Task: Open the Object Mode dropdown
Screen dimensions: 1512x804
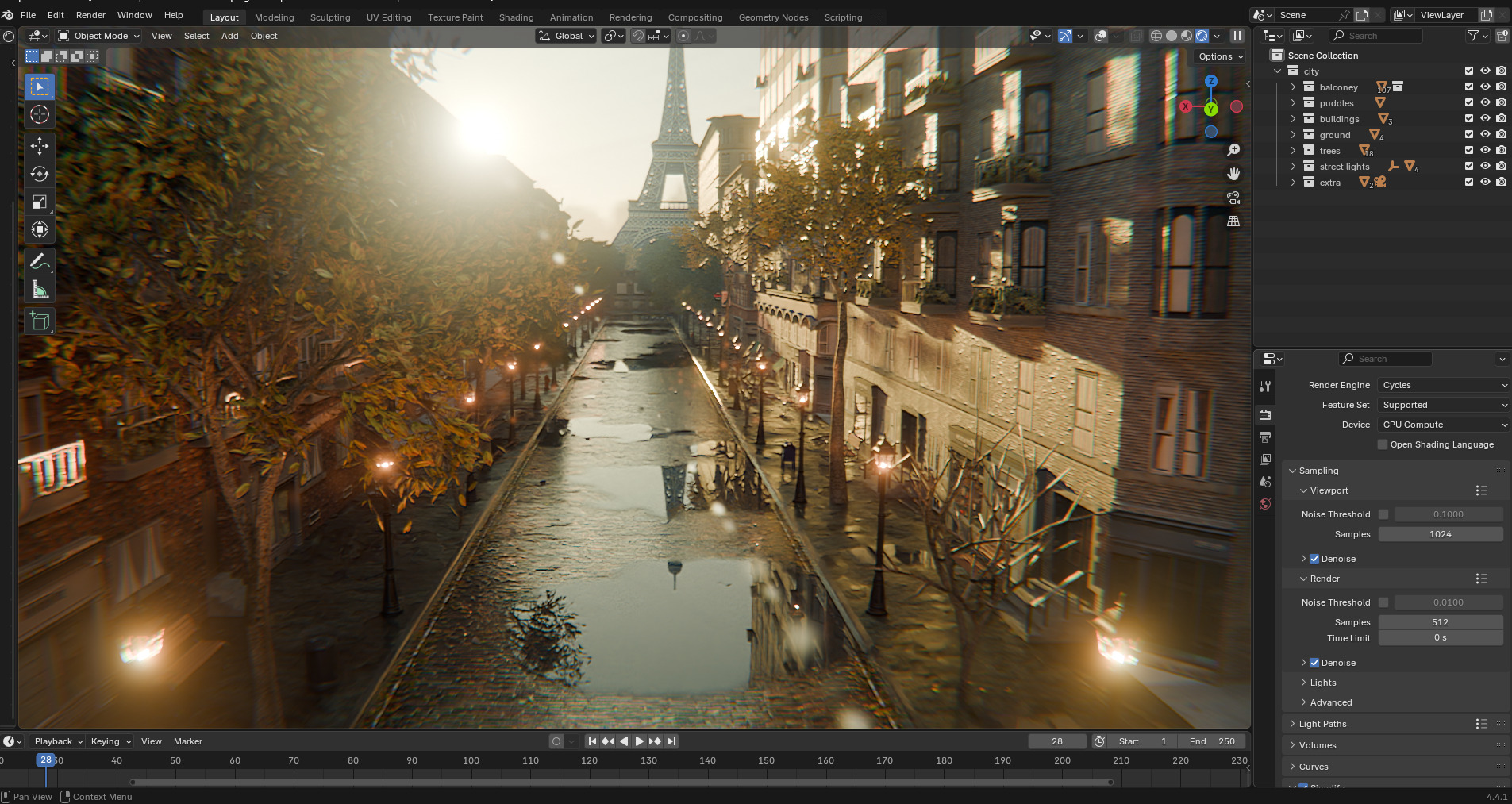Action: 98,36
